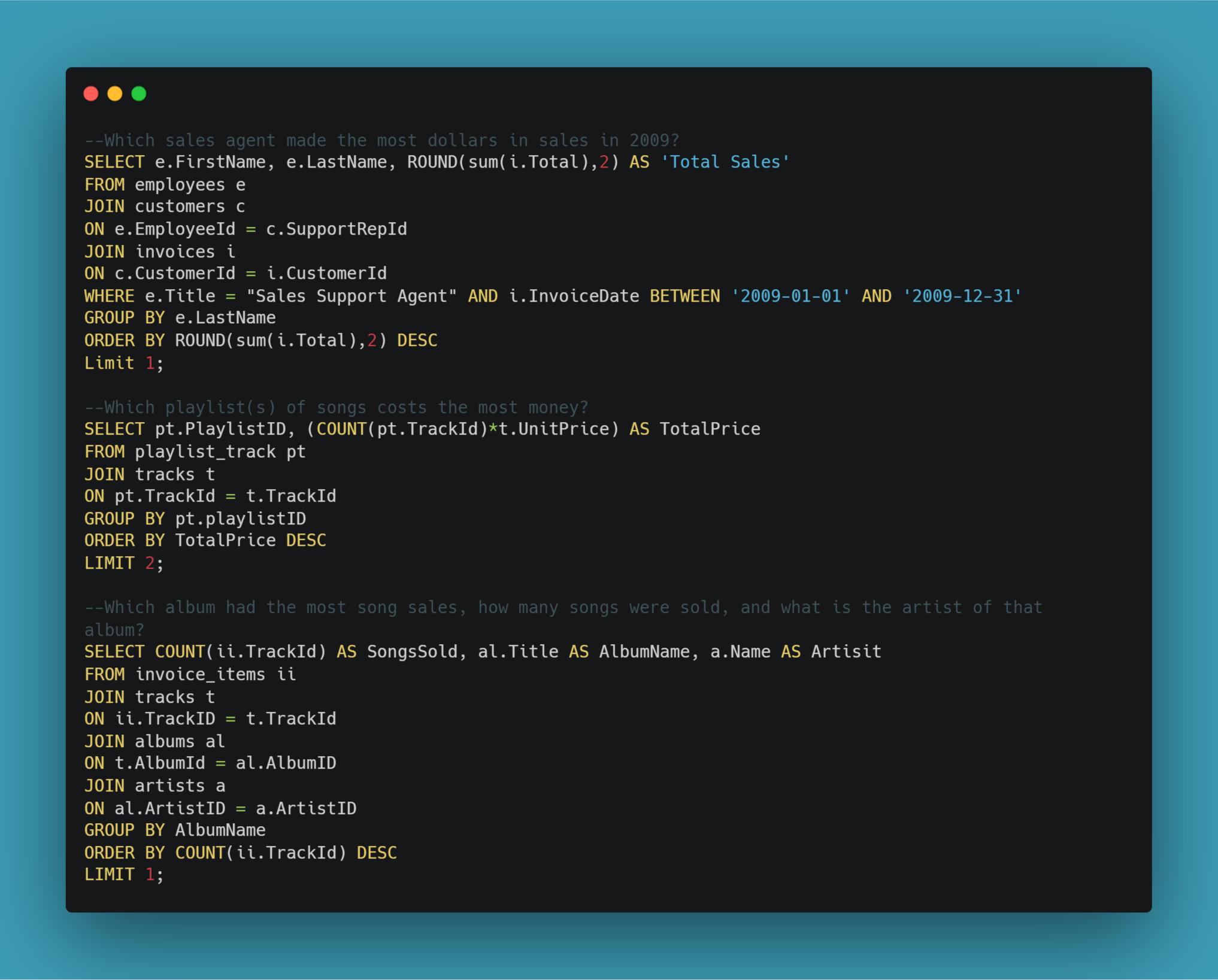1218x980 pixels.
Task: Click 'GROUP BY pt.playlistID' line
Action: coord(195,518)
